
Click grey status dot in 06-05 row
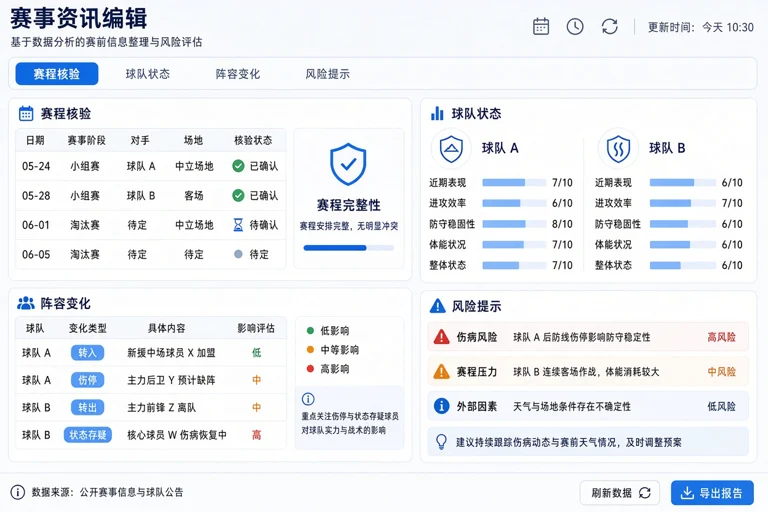click(x=238, y=254)
